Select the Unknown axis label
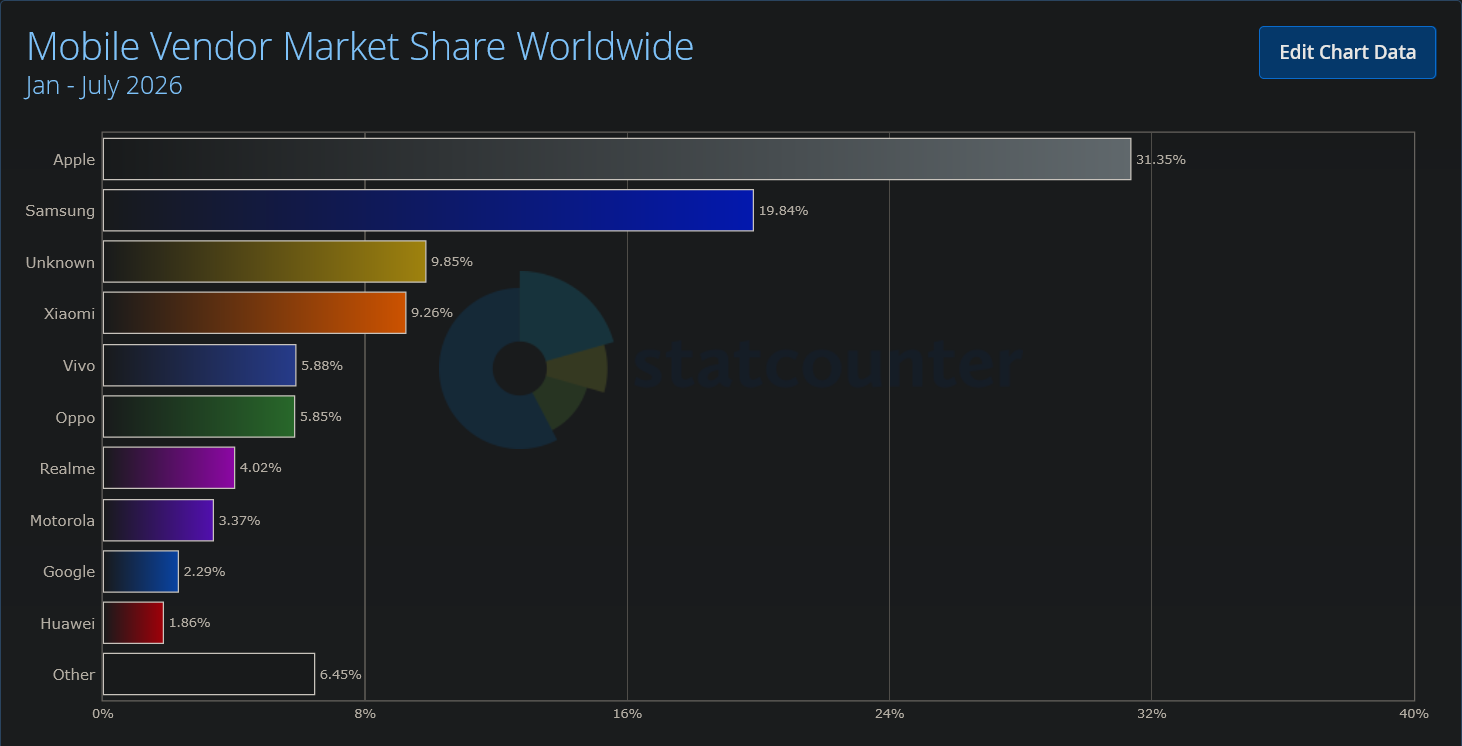This screenshot has height=746, width=1462. coord(61,263)
